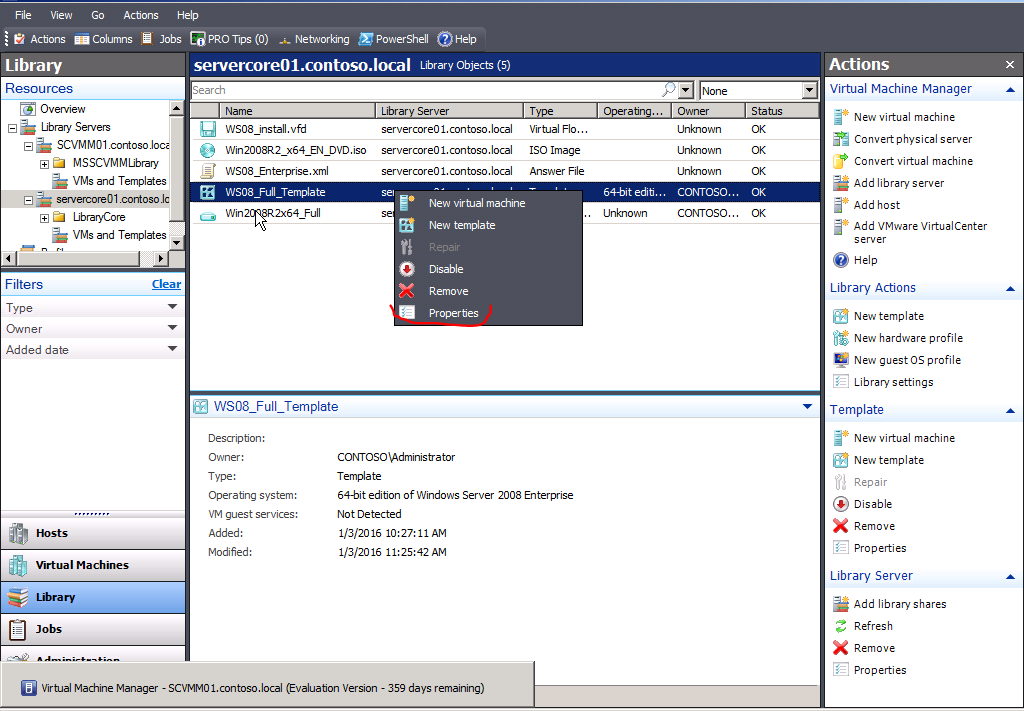Click Add VMware VirtualCenter server icon
The height and width of the screenshot is (711, 1024).
[840, 227]
